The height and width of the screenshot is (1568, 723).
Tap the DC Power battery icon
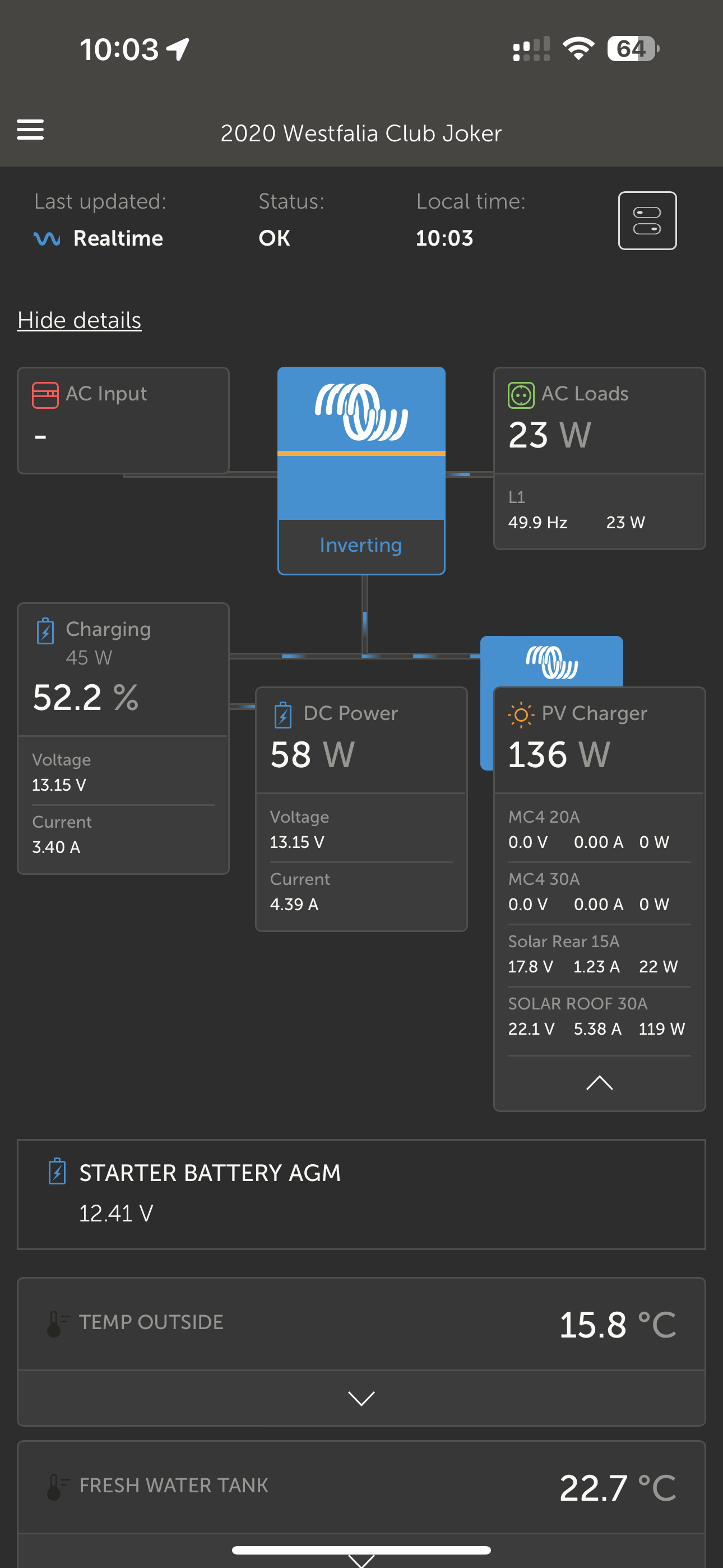pyautogui.click(x=283, y=714)
